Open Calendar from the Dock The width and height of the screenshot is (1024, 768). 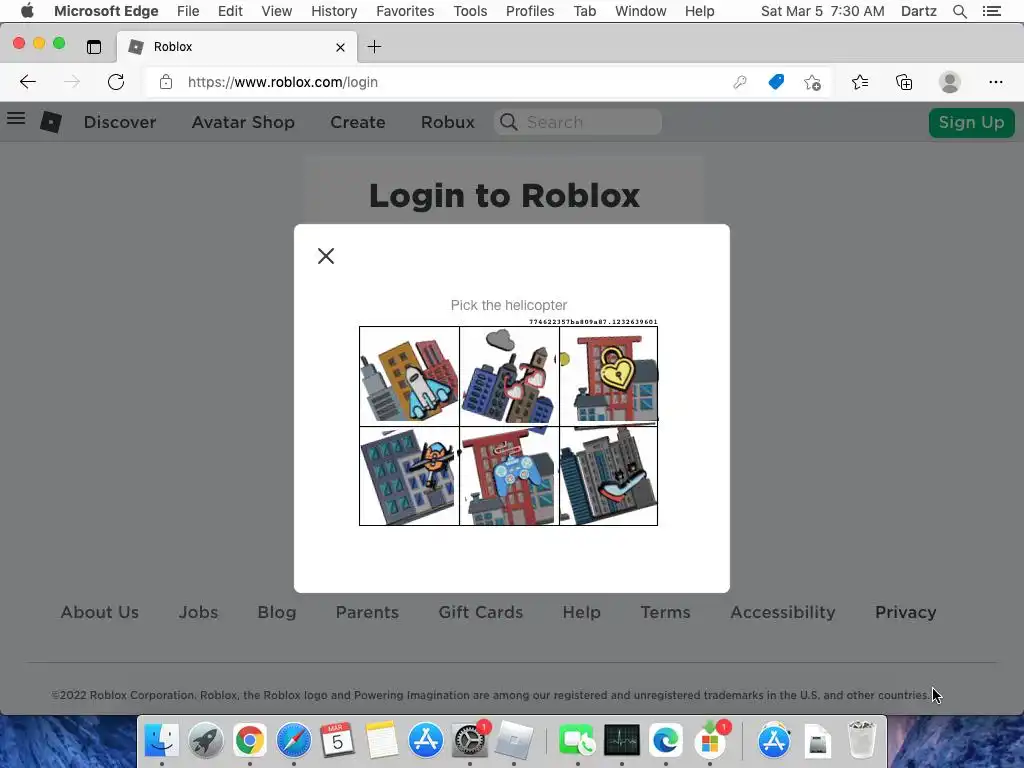click(338, 741)
